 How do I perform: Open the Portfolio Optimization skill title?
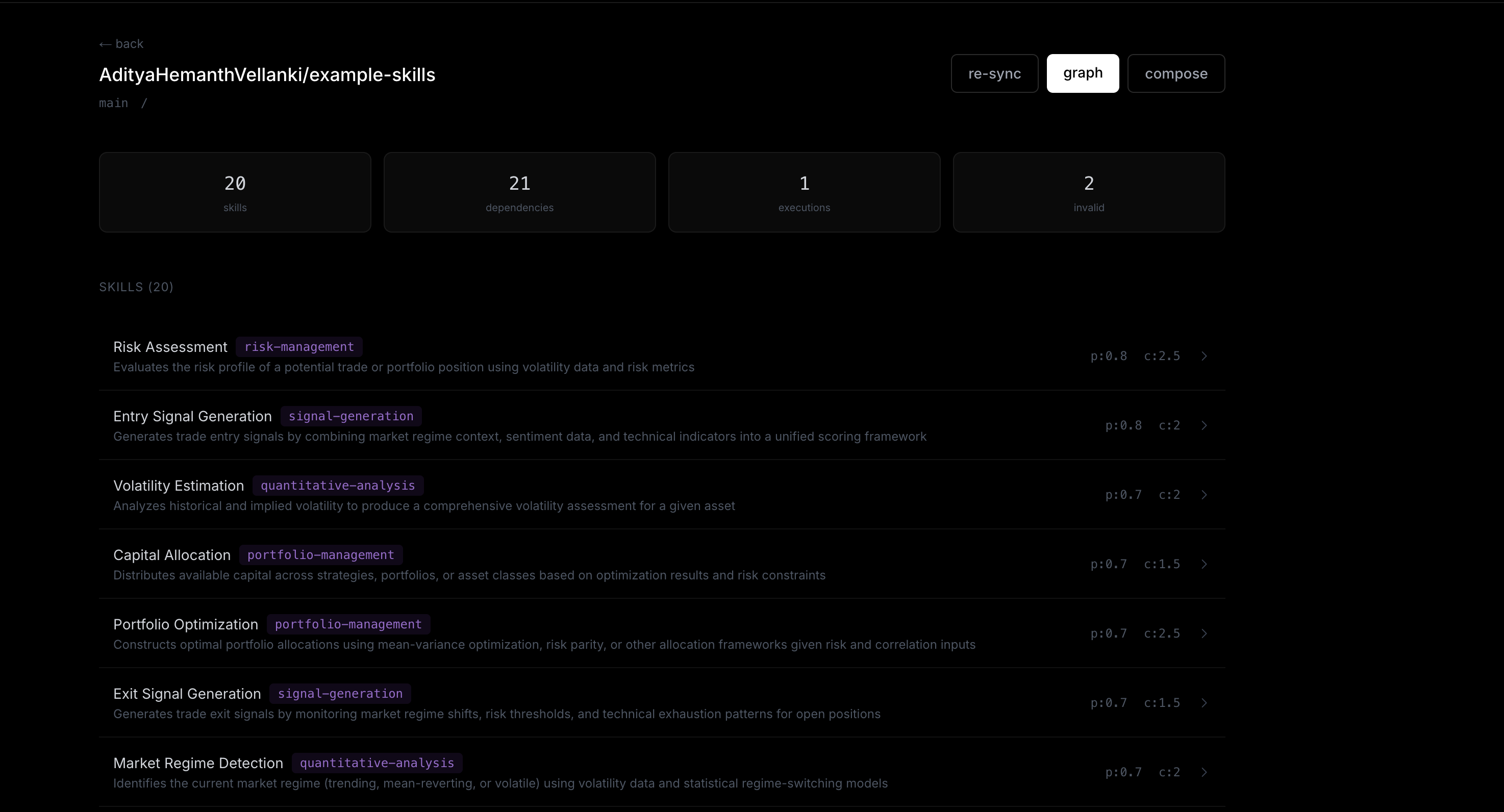click(186, 625)
